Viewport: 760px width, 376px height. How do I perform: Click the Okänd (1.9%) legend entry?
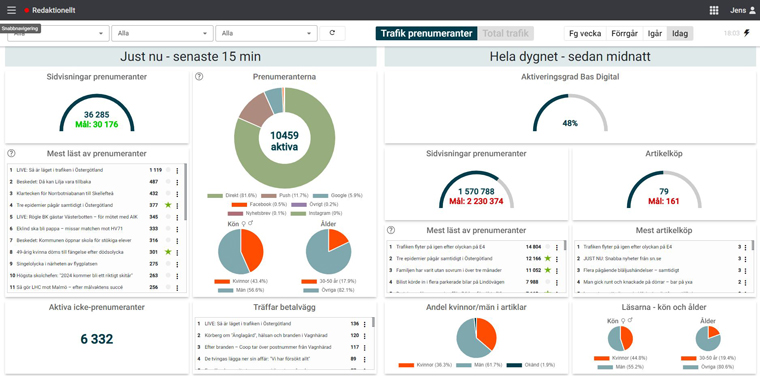531,365
